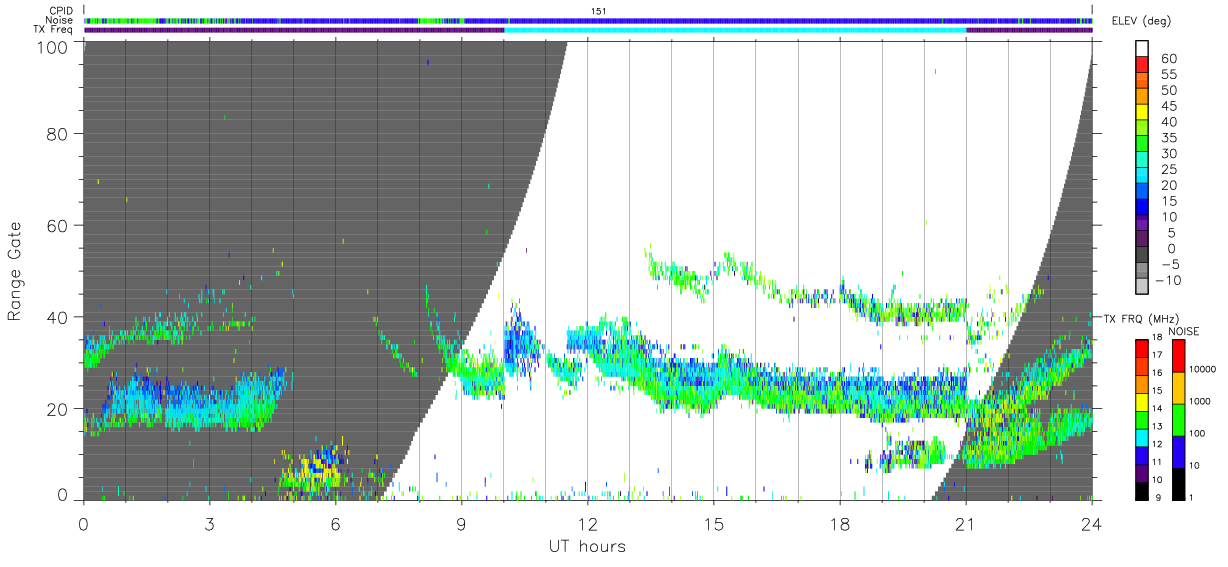Click the 3 tick label on UT hours axis
This screenshot has width=1228, height=567.
[210, 523]
